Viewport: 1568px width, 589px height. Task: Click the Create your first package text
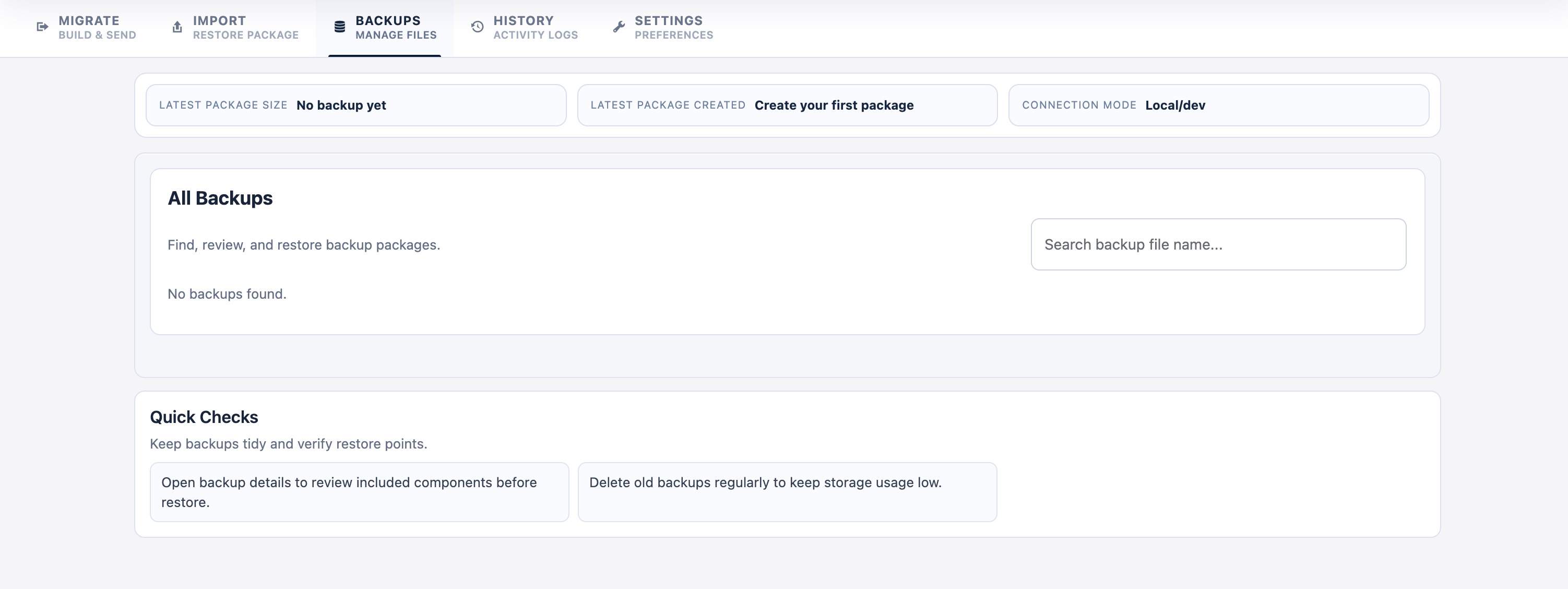[833, 105]
